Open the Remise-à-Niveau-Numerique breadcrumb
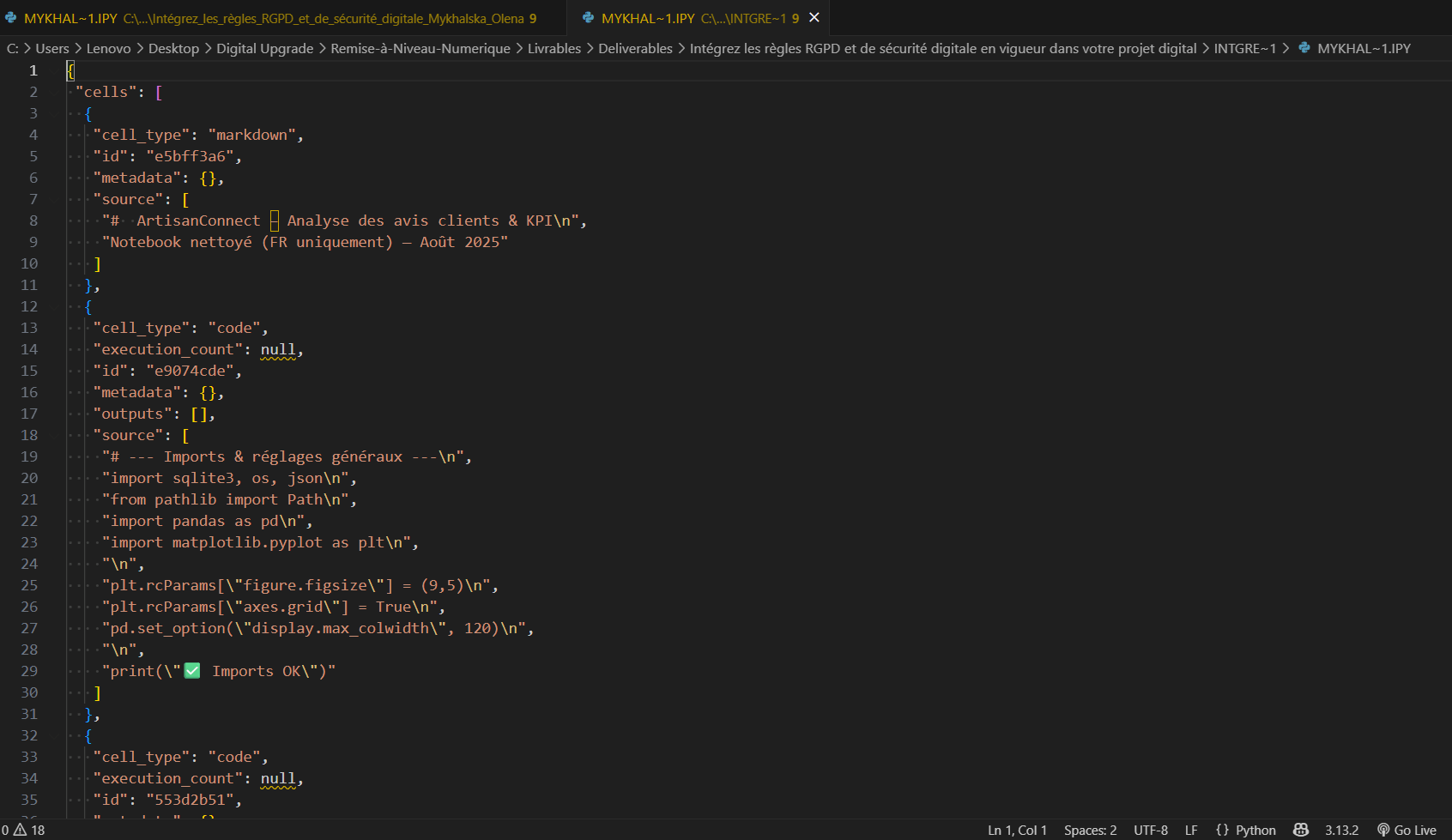The height and width of the screenshot is (840, 1452). [x=420, y=48]
